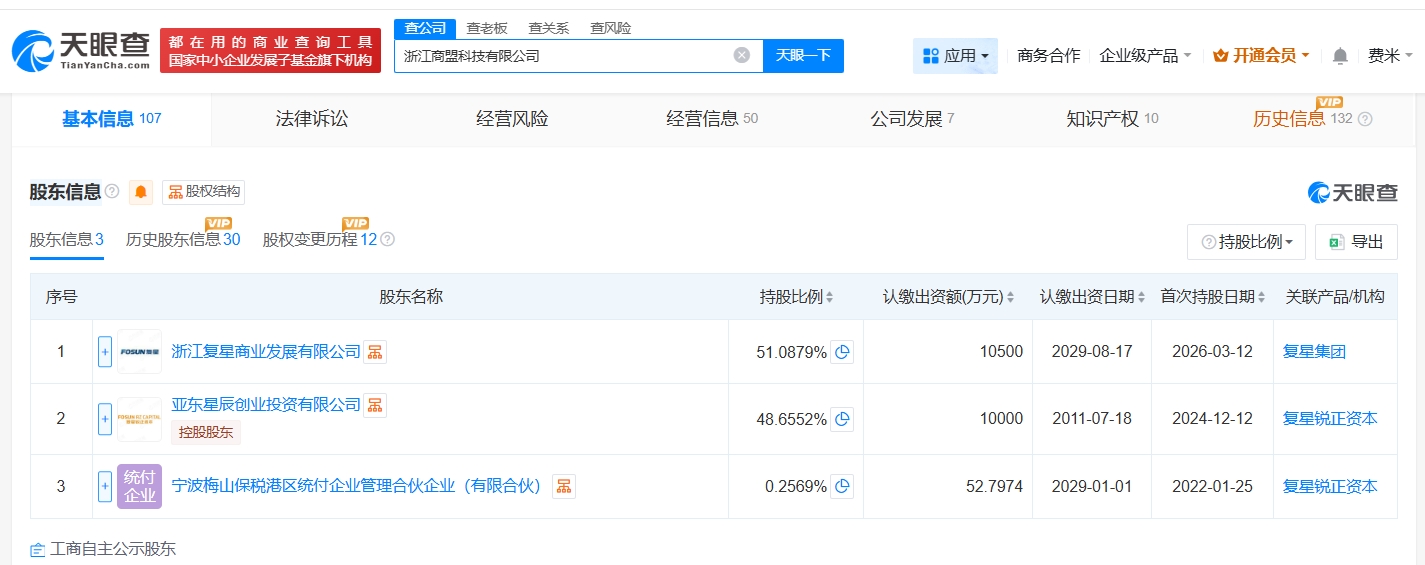Click the orange bell alert icon
Screen dimensions: 1425x565
click(x=141, y=192)
